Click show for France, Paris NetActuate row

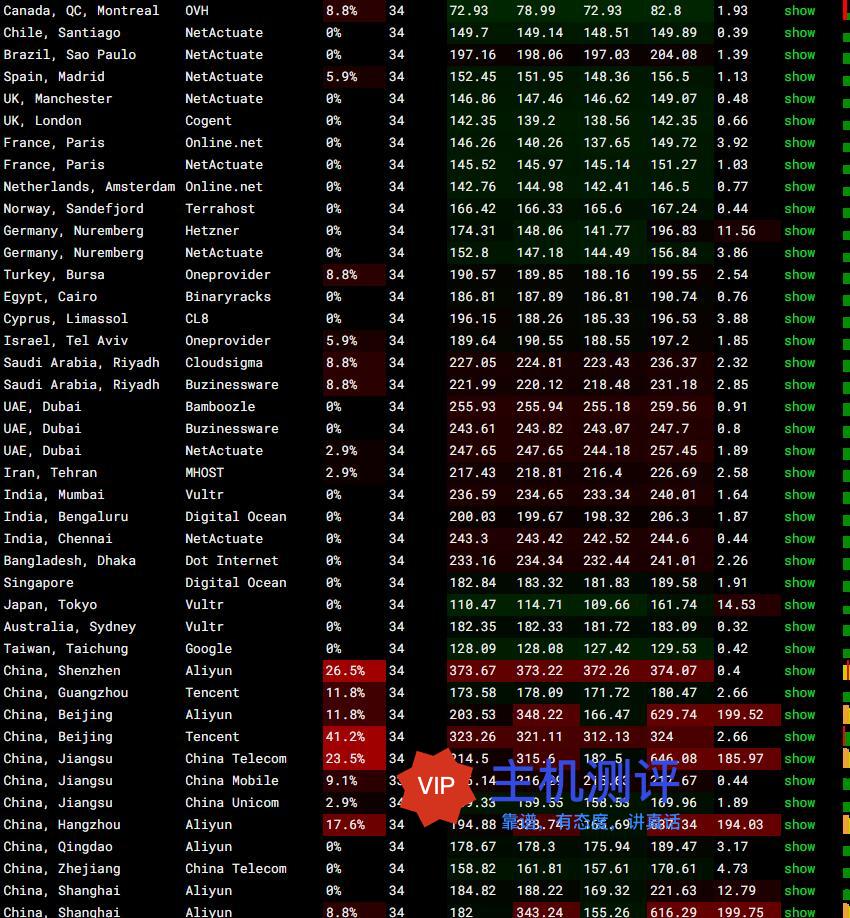point(800,165)
